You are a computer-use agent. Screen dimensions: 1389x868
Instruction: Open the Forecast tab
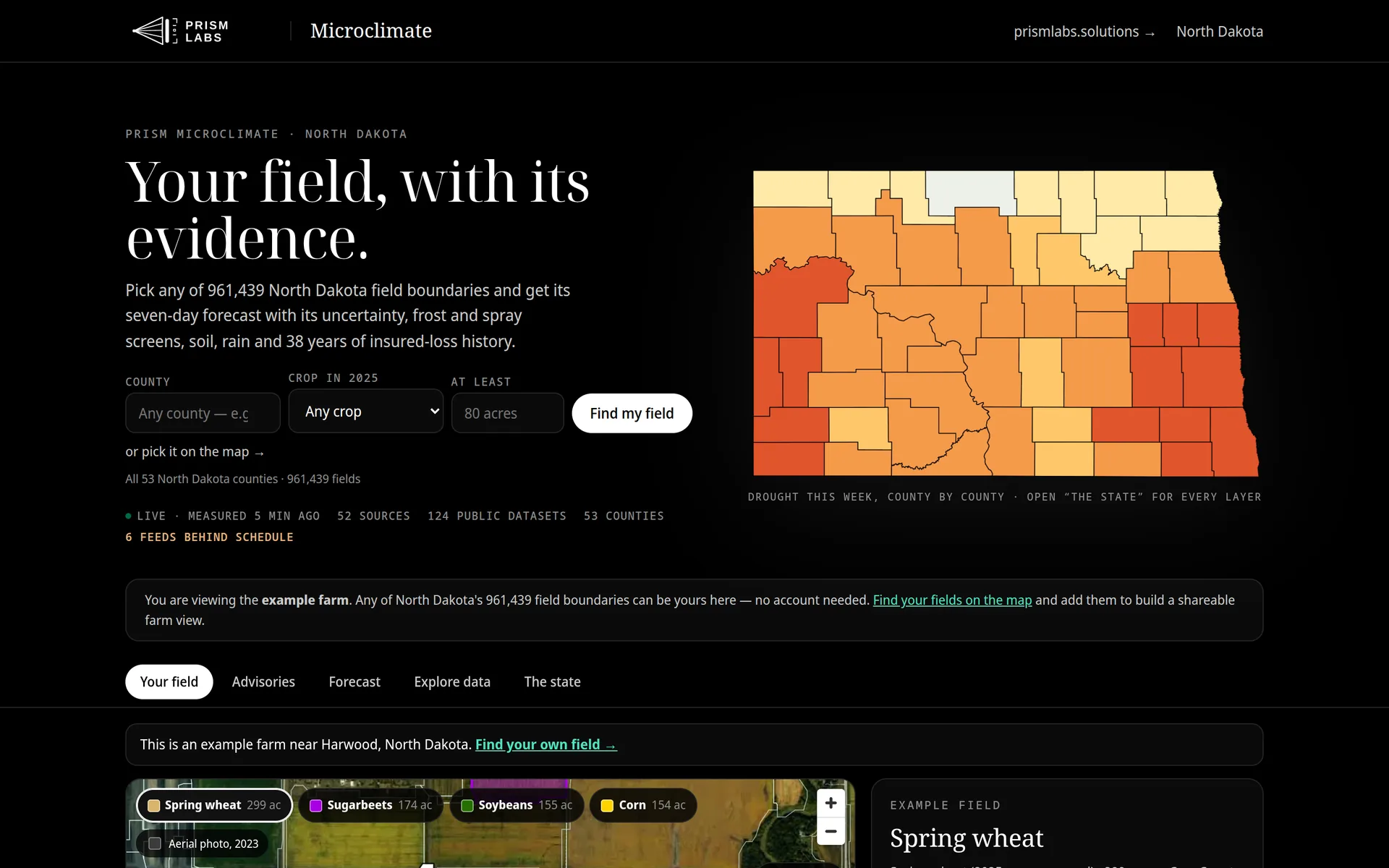pos(354,681)
